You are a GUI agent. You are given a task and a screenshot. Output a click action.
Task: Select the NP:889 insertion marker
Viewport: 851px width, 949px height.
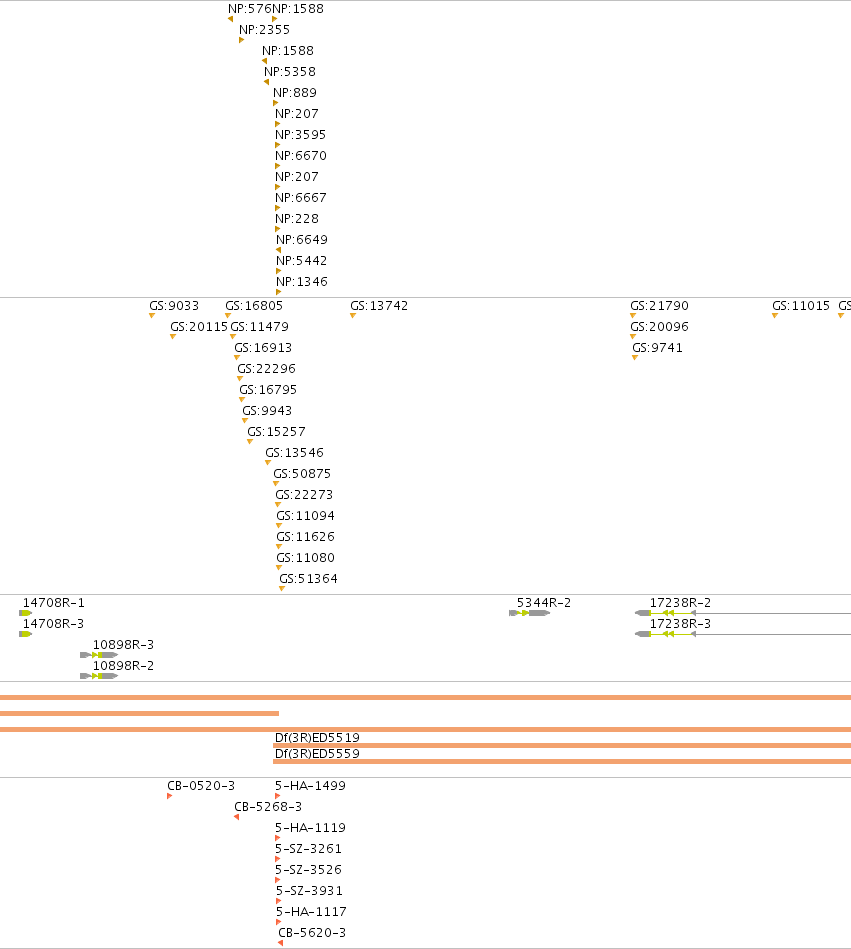tap(275, 103)
